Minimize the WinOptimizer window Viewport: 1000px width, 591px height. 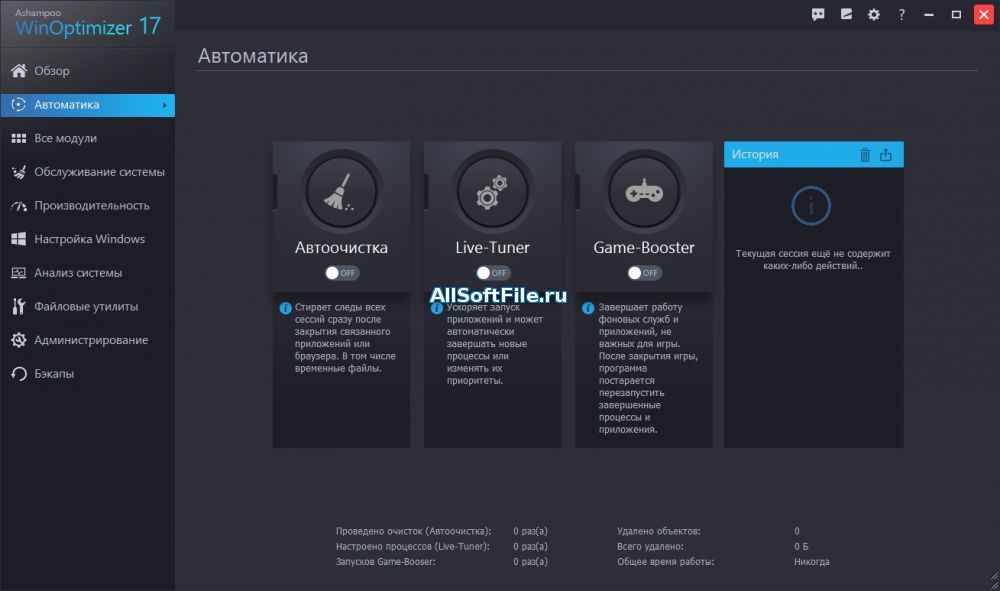point(929,14)
